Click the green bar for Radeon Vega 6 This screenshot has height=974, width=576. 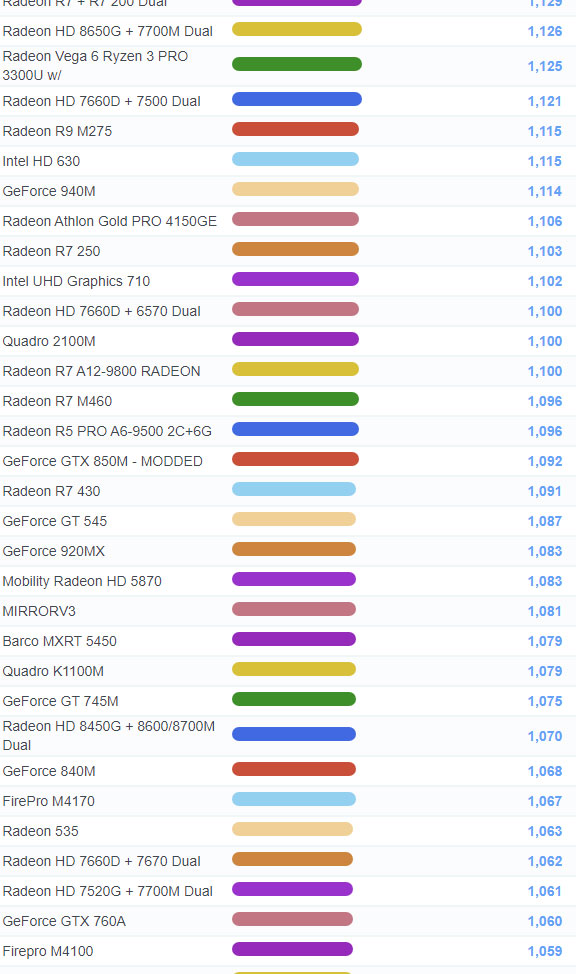[x=297, y=64]
